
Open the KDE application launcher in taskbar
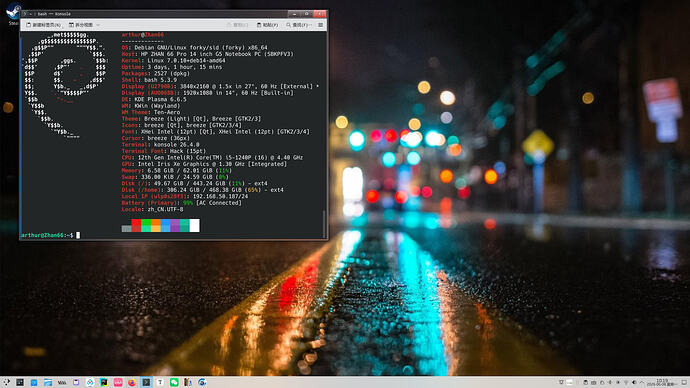point(6,382)
